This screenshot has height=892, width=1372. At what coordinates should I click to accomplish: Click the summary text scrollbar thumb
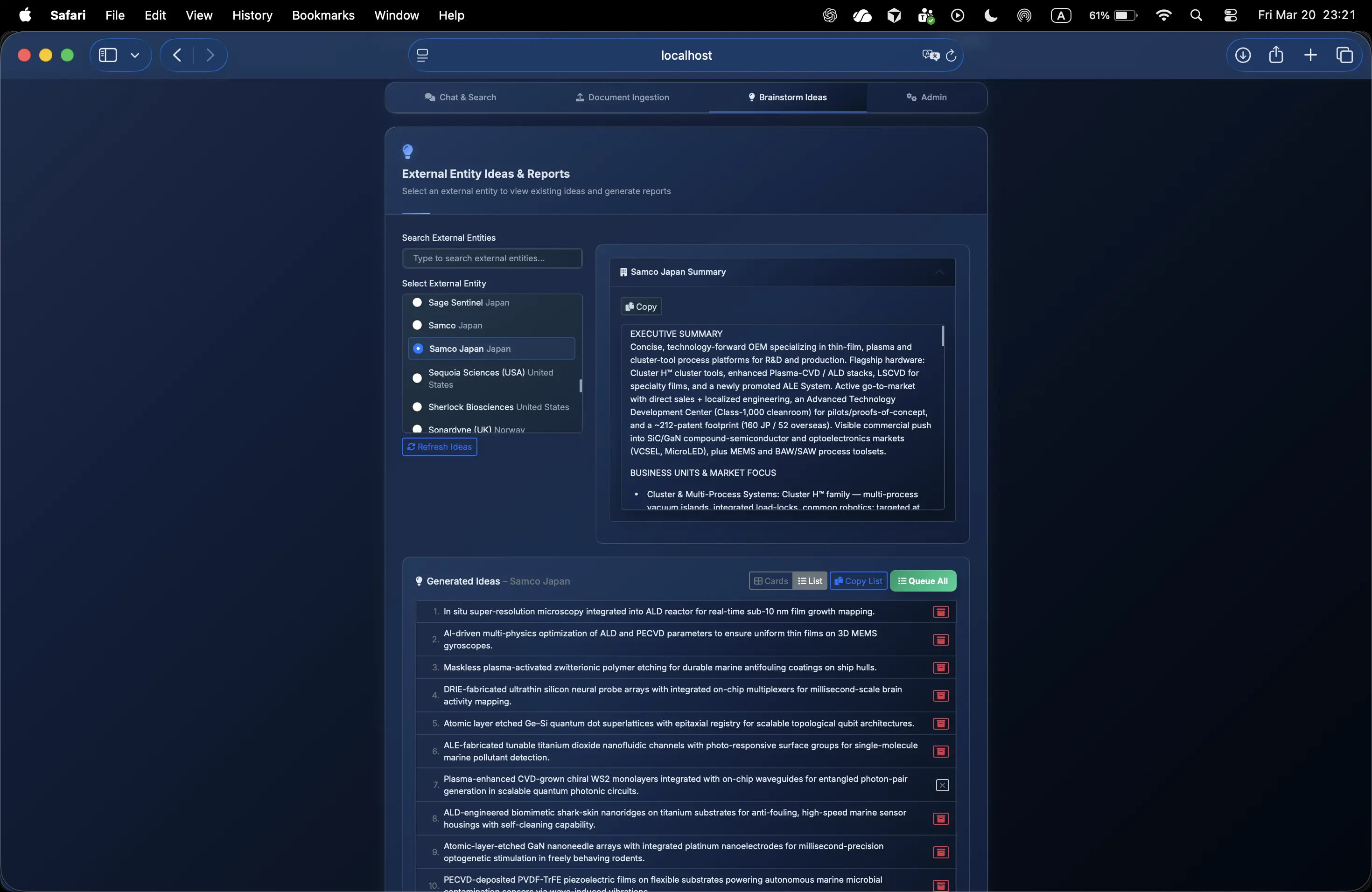tap(943, 336)
